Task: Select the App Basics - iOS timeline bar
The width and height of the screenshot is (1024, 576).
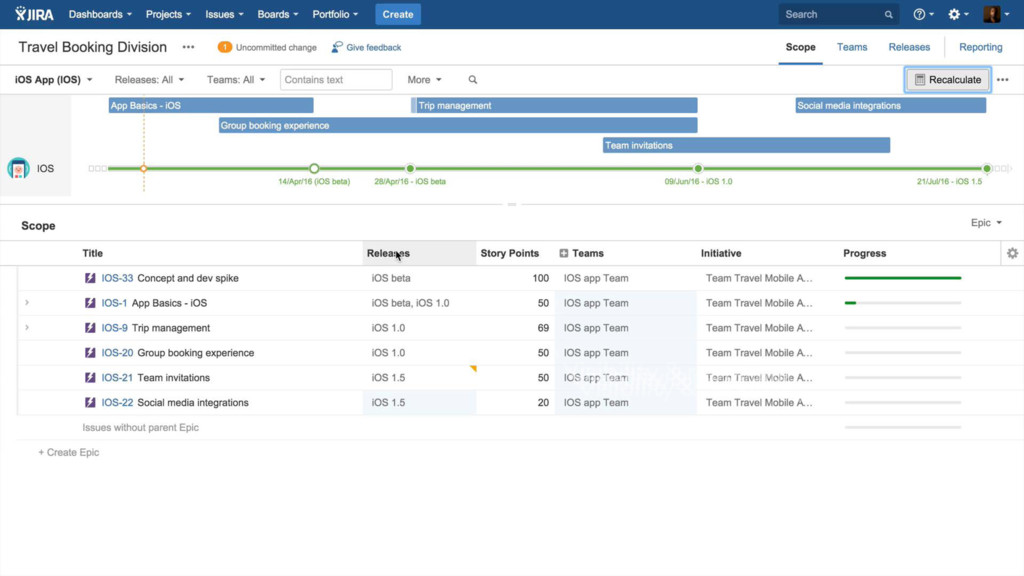Action: coord(211,105)
